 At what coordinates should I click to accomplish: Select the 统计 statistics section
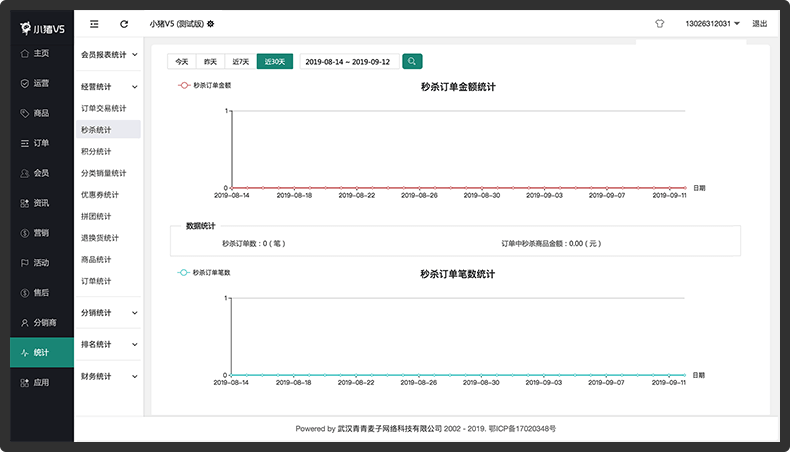[x=42, y=353]
